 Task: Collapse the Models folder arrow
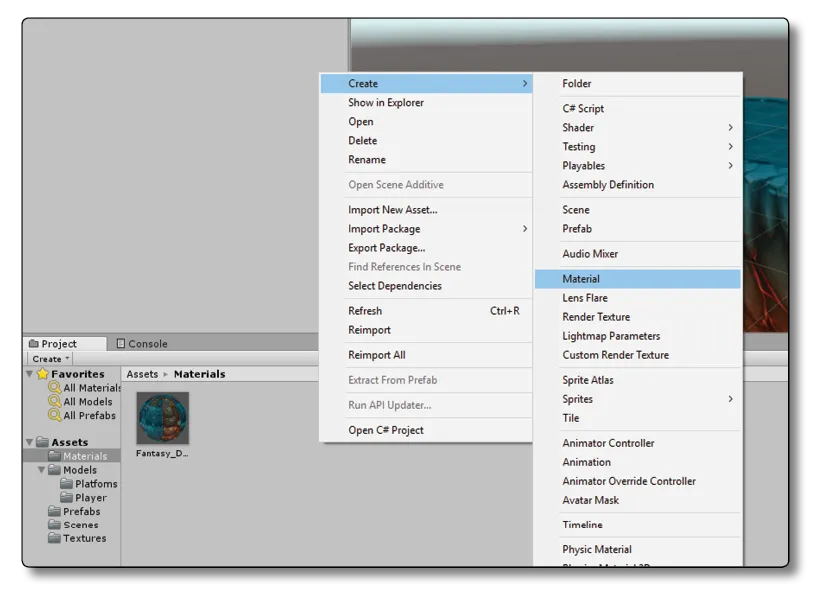pyautogui.click(x=42, y=470)
